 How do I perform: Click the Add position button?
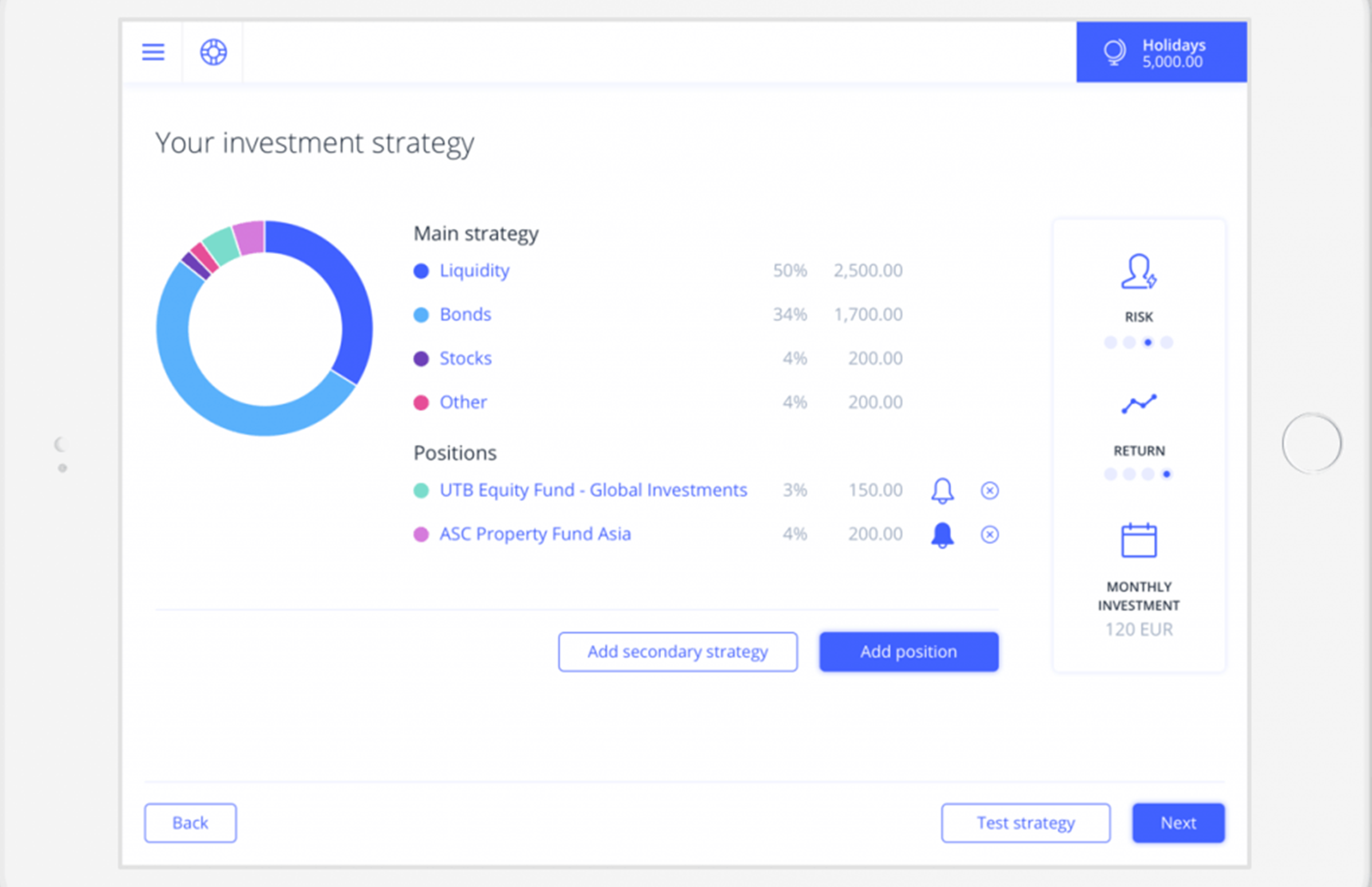click(908, 651)
